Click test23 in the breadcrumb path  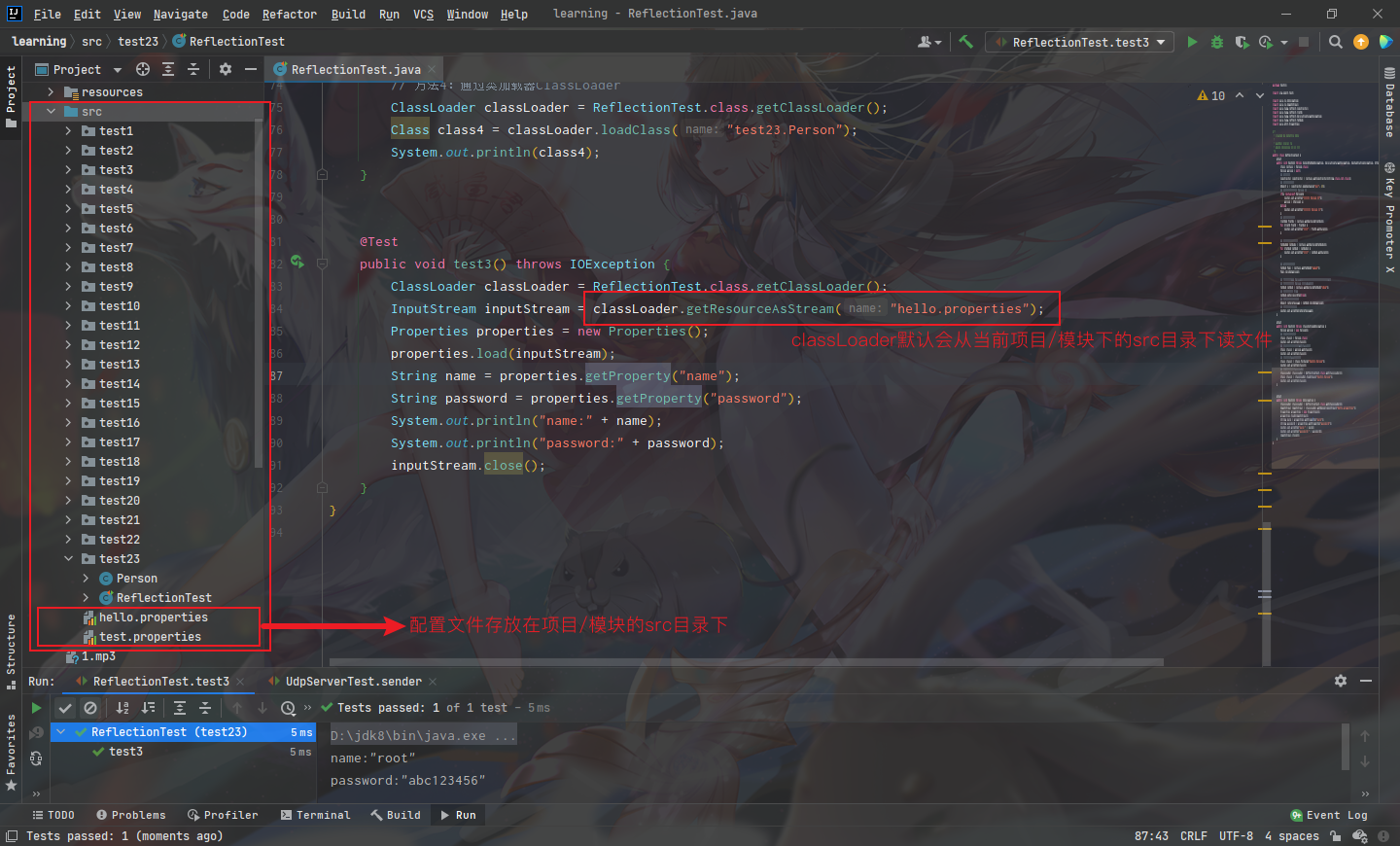tap(138, 42)
